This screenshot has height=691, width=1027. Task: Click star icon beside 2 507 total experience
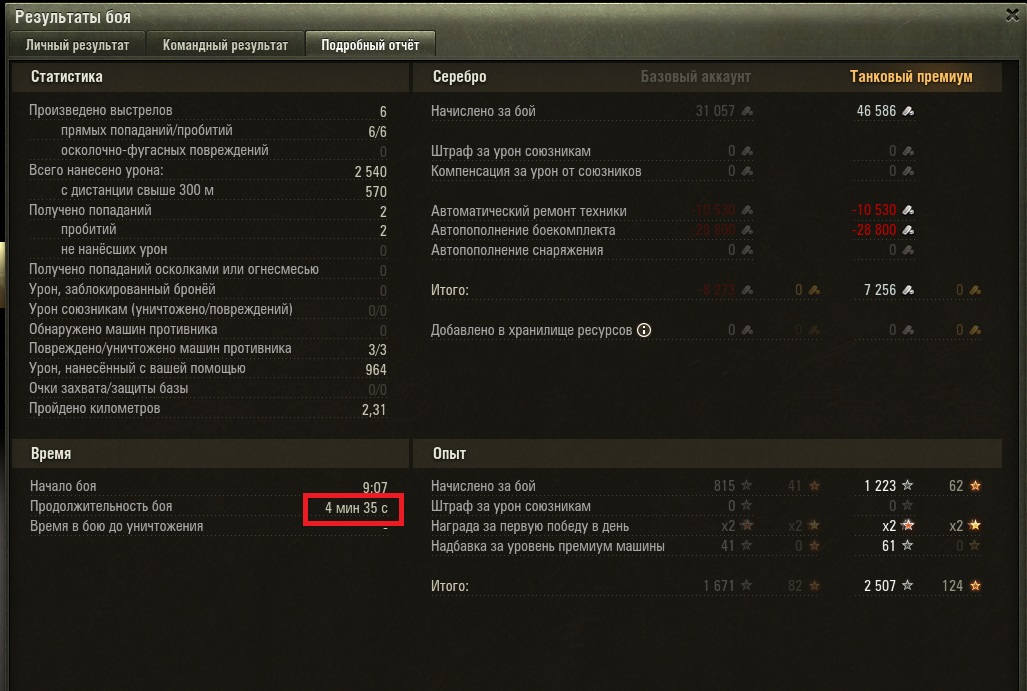coord(907,586)
